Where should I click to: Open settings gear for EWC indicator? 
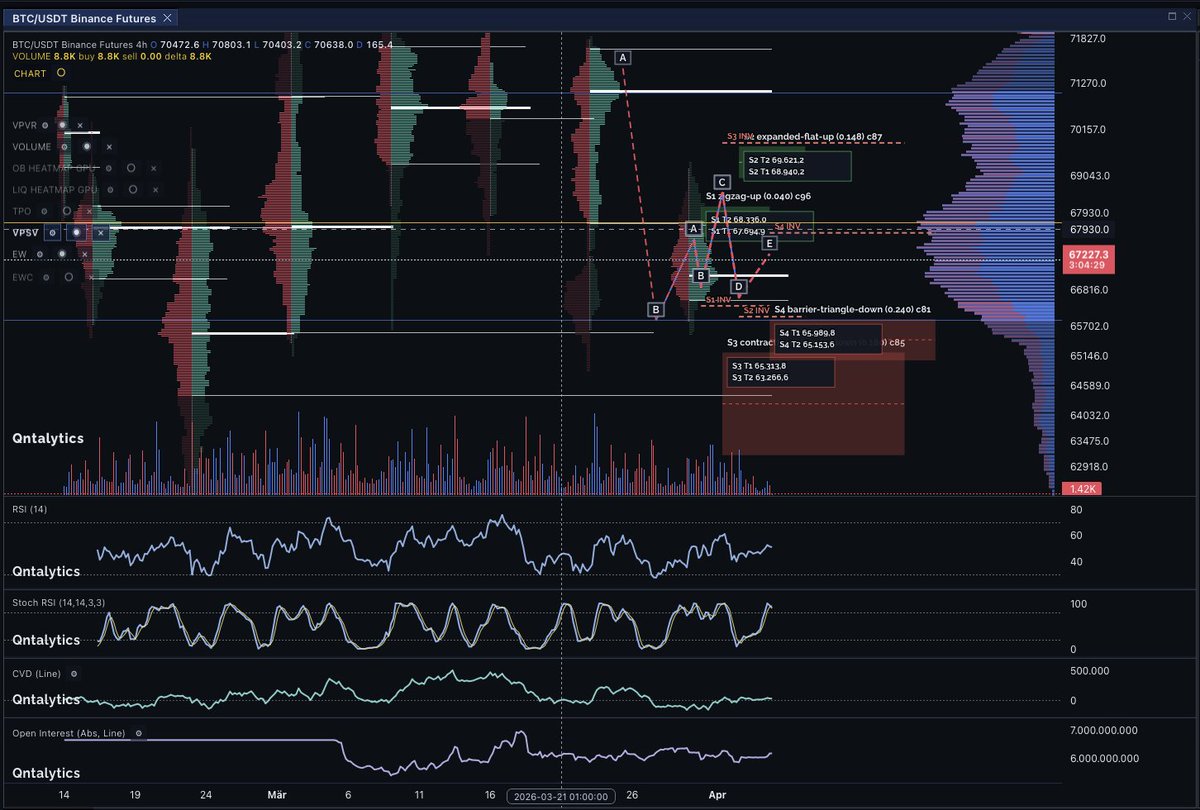[x=46, y=277]
